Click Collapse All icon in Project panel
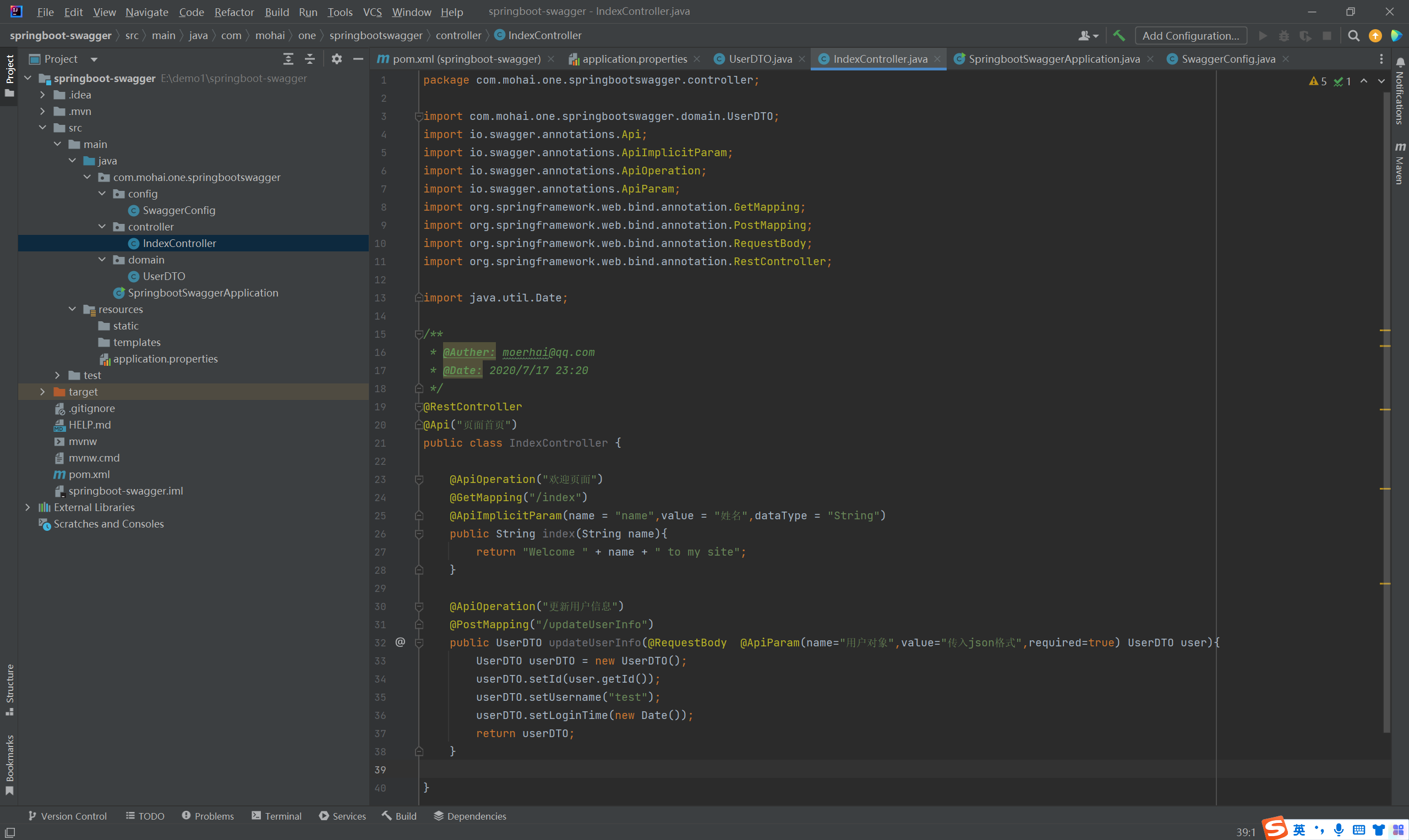 pos(310,59)
